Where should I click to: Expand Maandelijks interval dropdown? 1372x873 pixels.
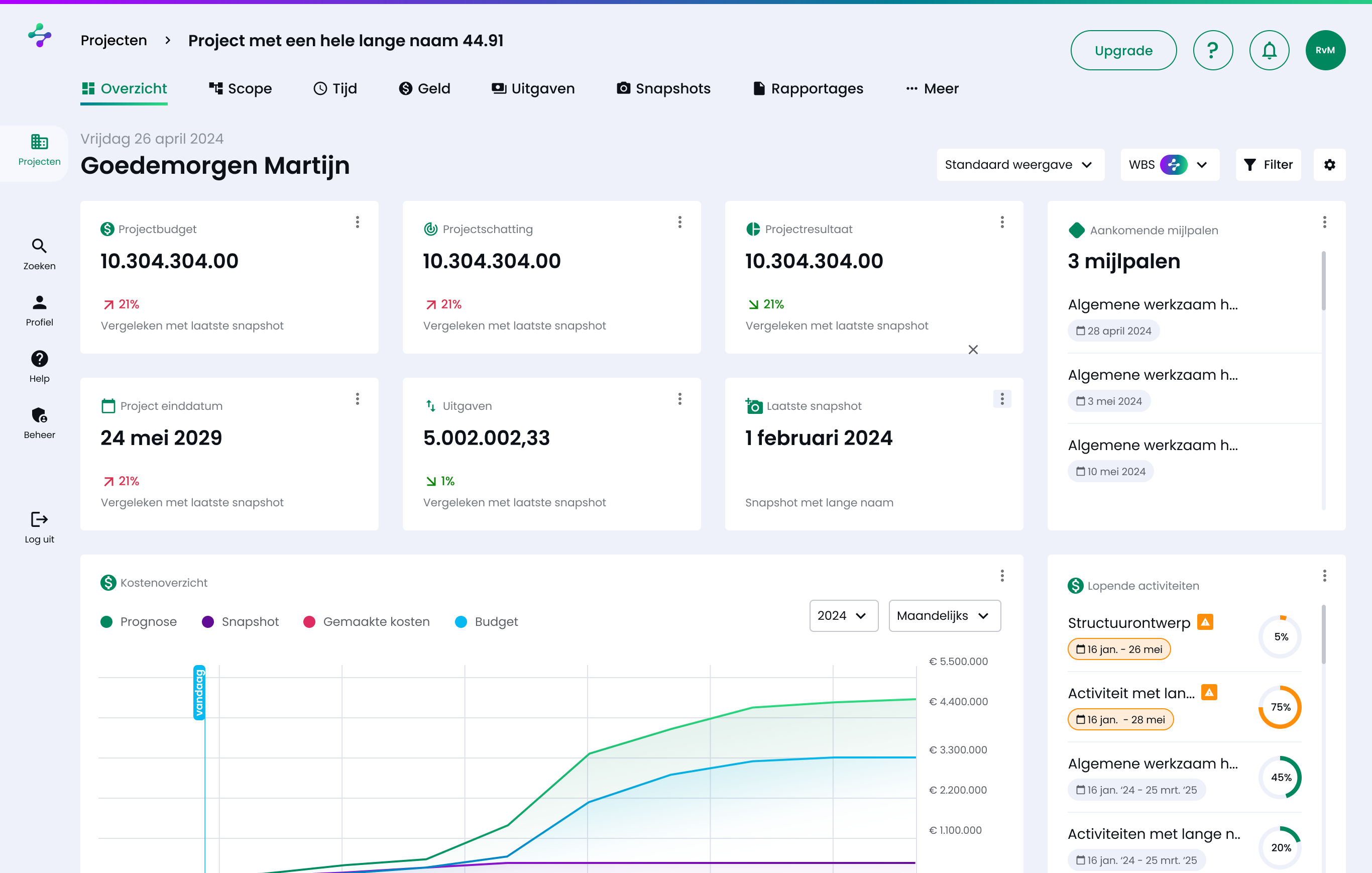pos(944,615)
